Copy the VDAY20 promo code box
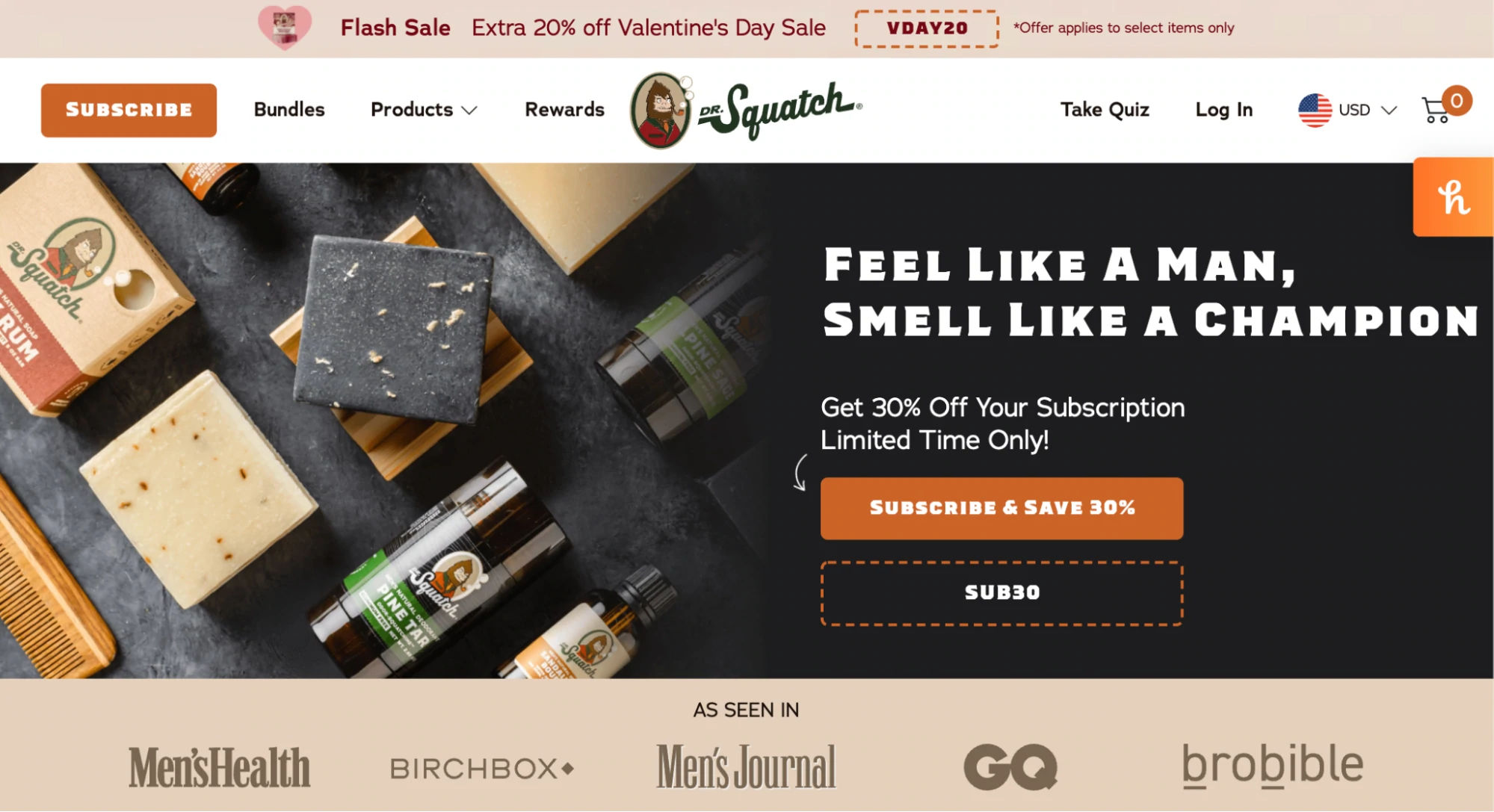The height and width of the screenshot is (812, 1494). click(x=927, y=28)
